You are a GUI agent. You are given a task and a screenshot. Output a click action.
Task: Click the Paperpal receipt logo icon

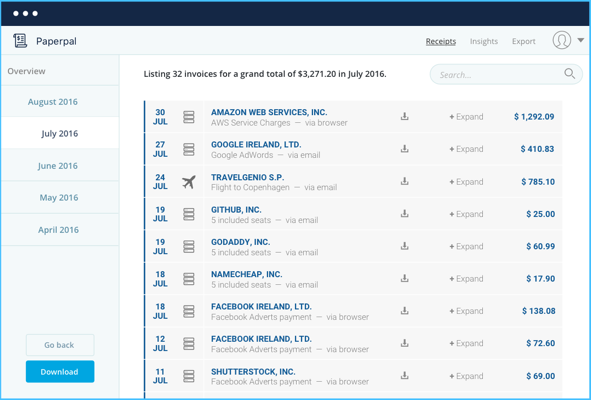pos(20,41)
